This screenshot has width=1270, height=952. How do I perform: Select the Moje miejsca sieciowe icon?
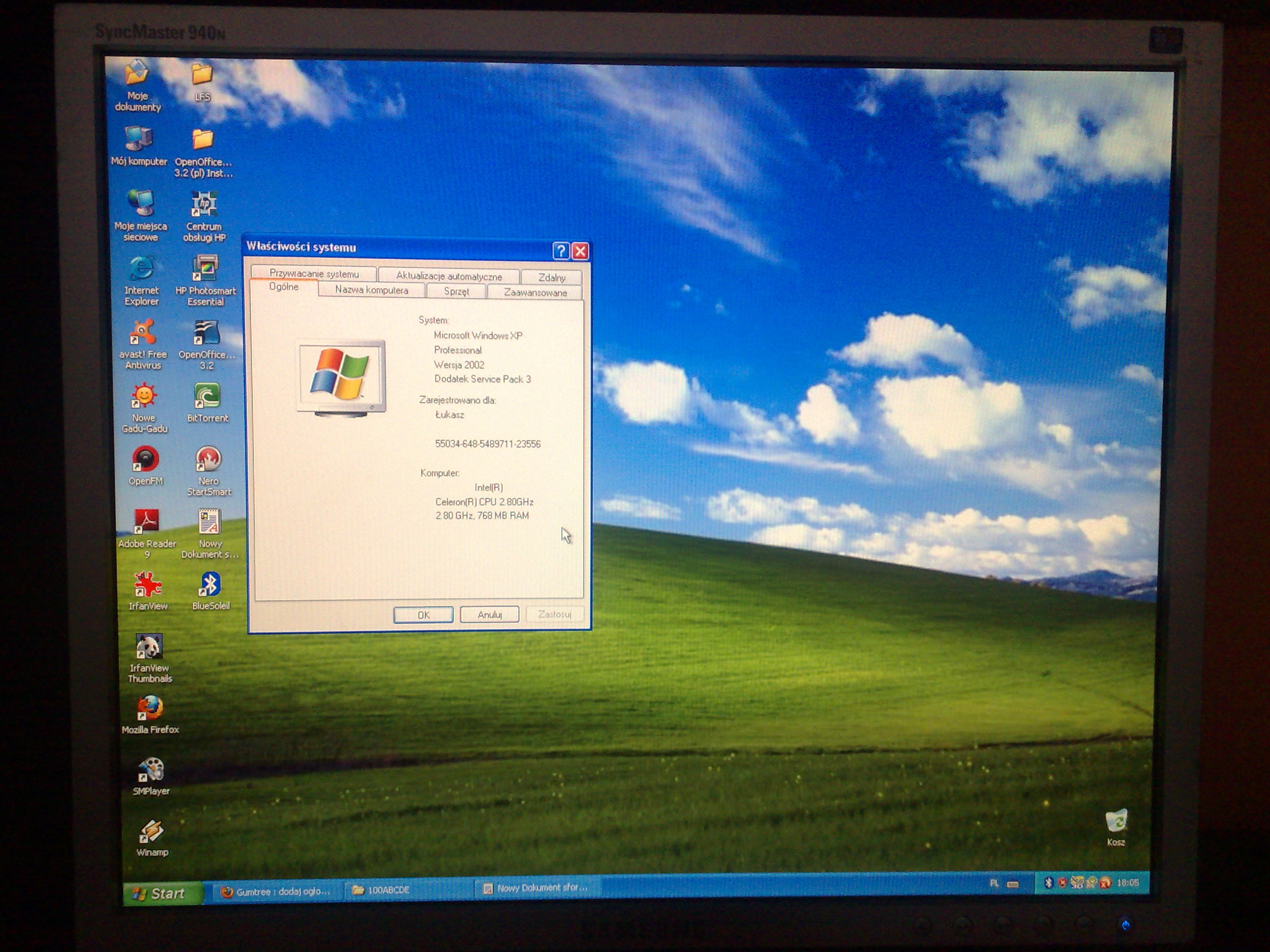coord(141,216)
